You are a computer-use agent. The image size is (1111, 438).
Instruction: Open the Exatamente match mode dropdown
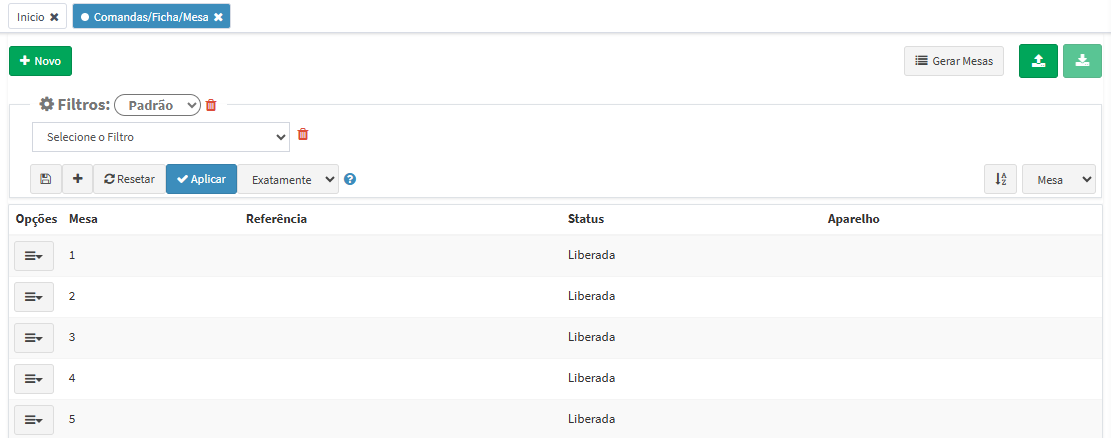pos(288,179)
